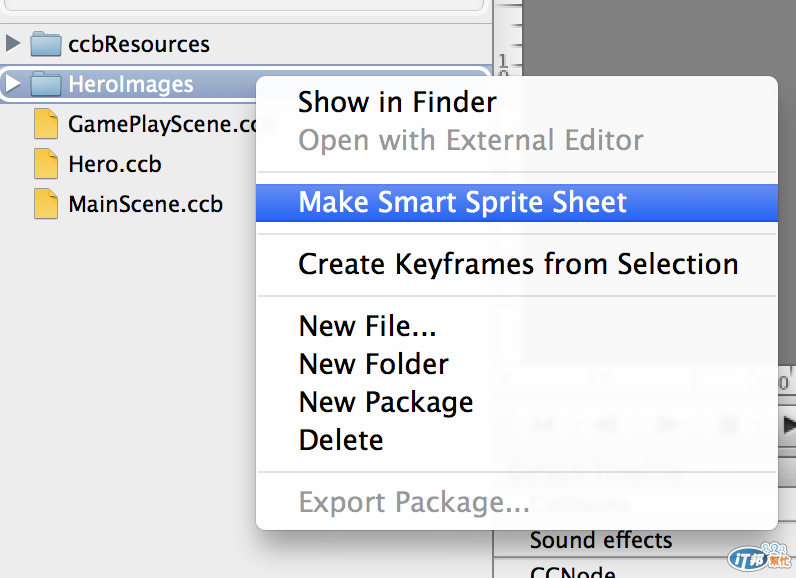Screen dimensions: 796x578
Task: Click the ccbResources folder icon
Action: click(46, 44)
